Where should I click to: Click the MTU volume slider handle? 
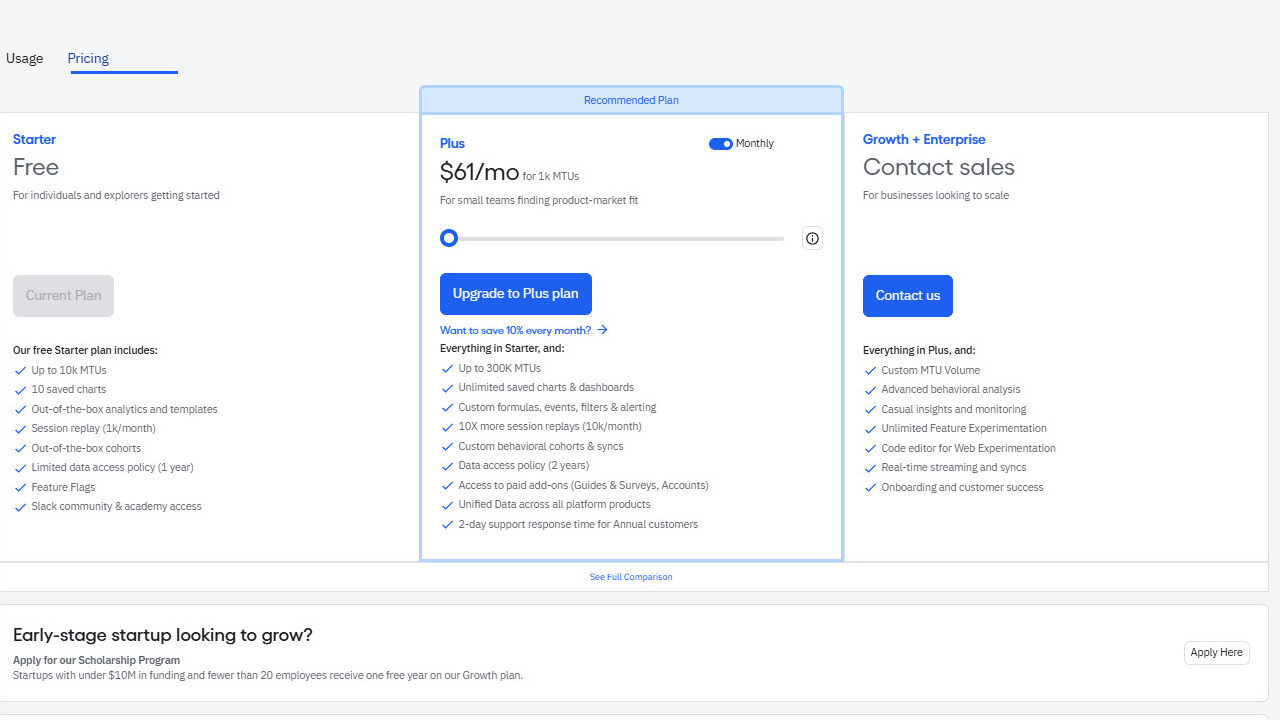449,238
